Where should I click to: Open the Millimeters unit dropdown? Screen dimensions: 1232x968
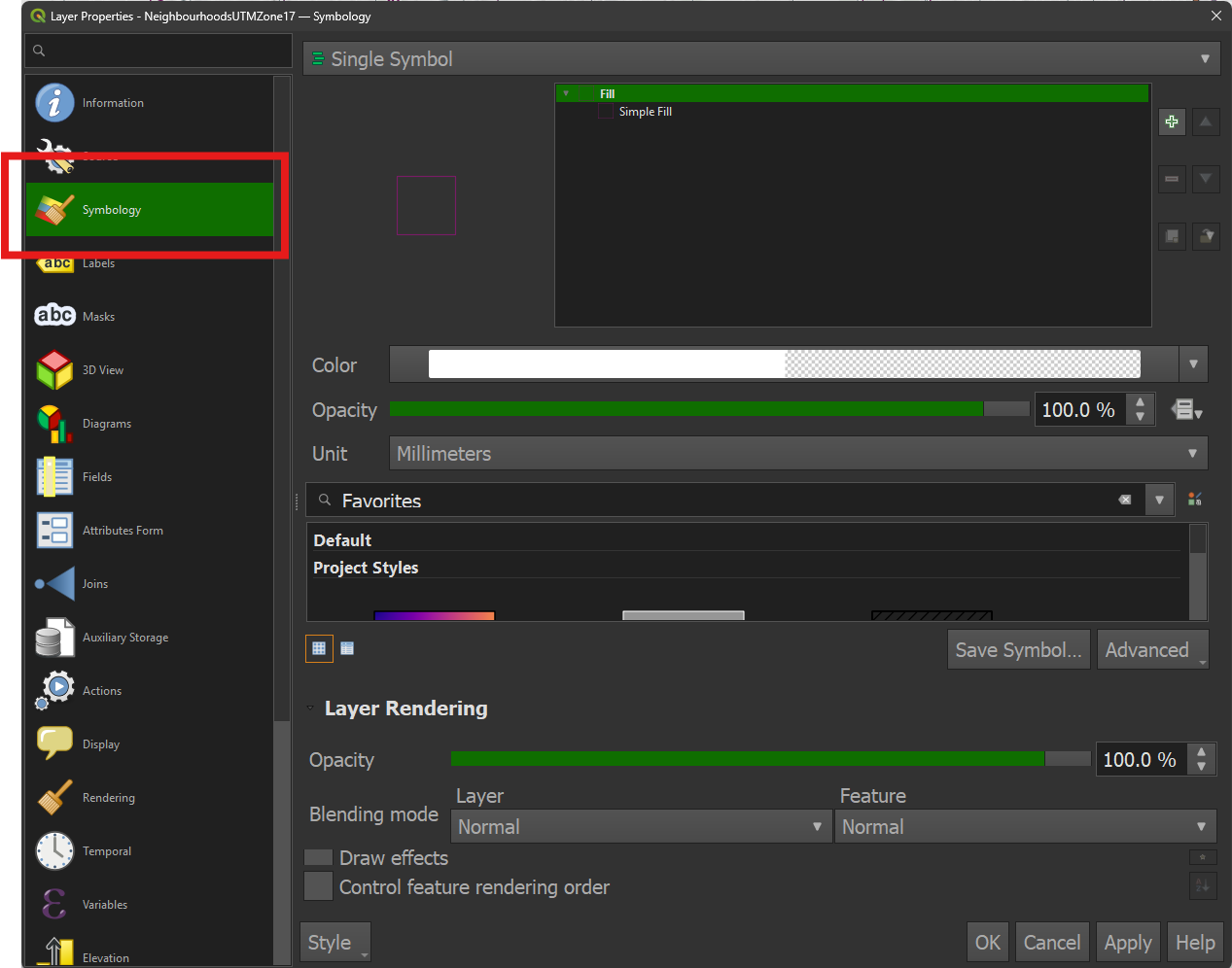[798, 453]
